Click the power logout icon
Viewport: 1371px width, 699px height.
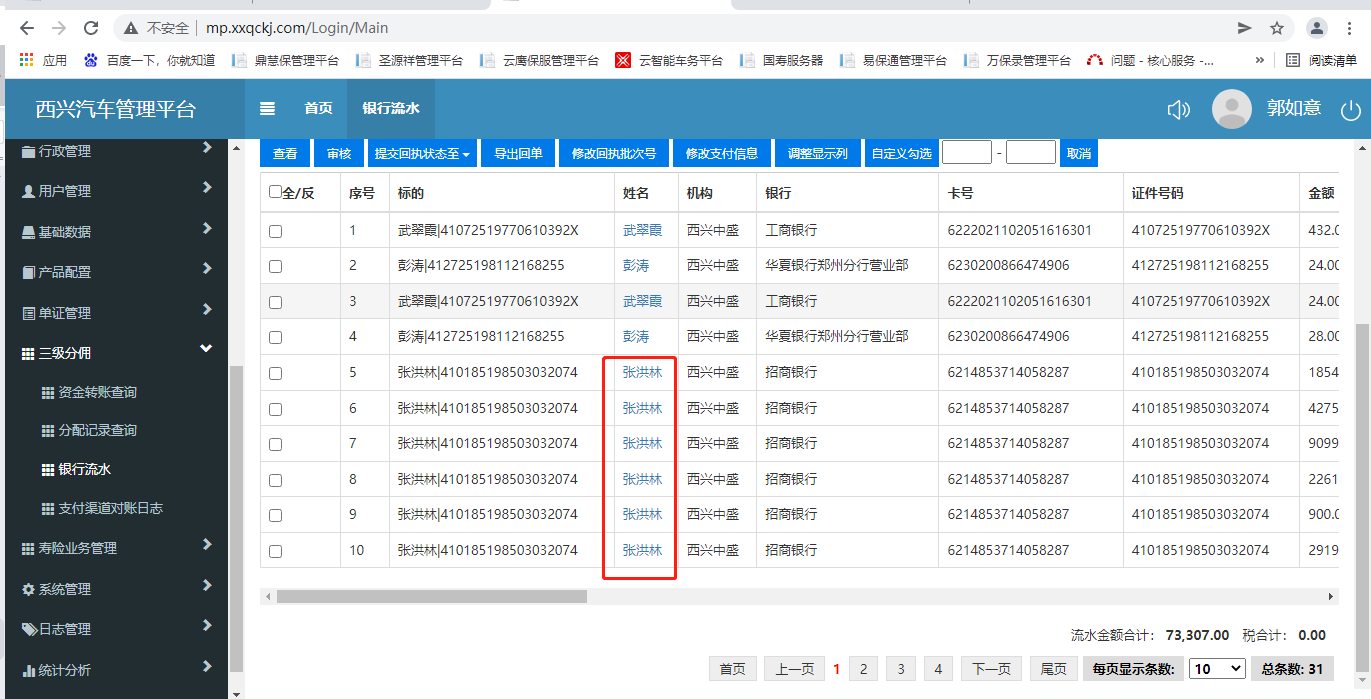[1351, 110]
